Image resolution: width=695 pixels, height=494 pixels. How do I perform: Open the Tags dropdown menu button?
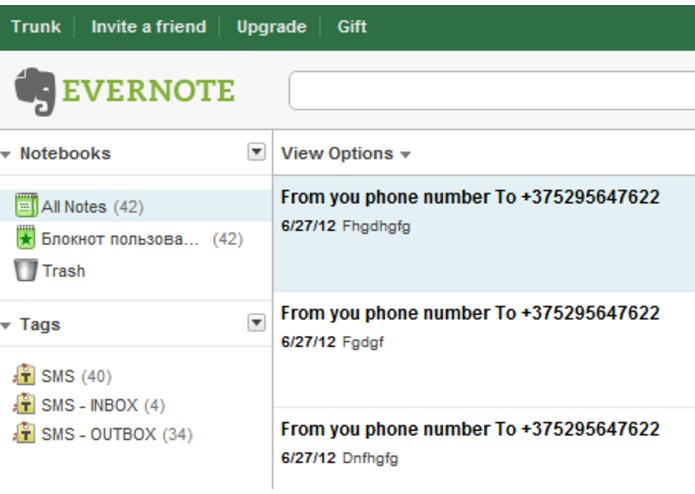pyautogui.click(x=256, y=323)
